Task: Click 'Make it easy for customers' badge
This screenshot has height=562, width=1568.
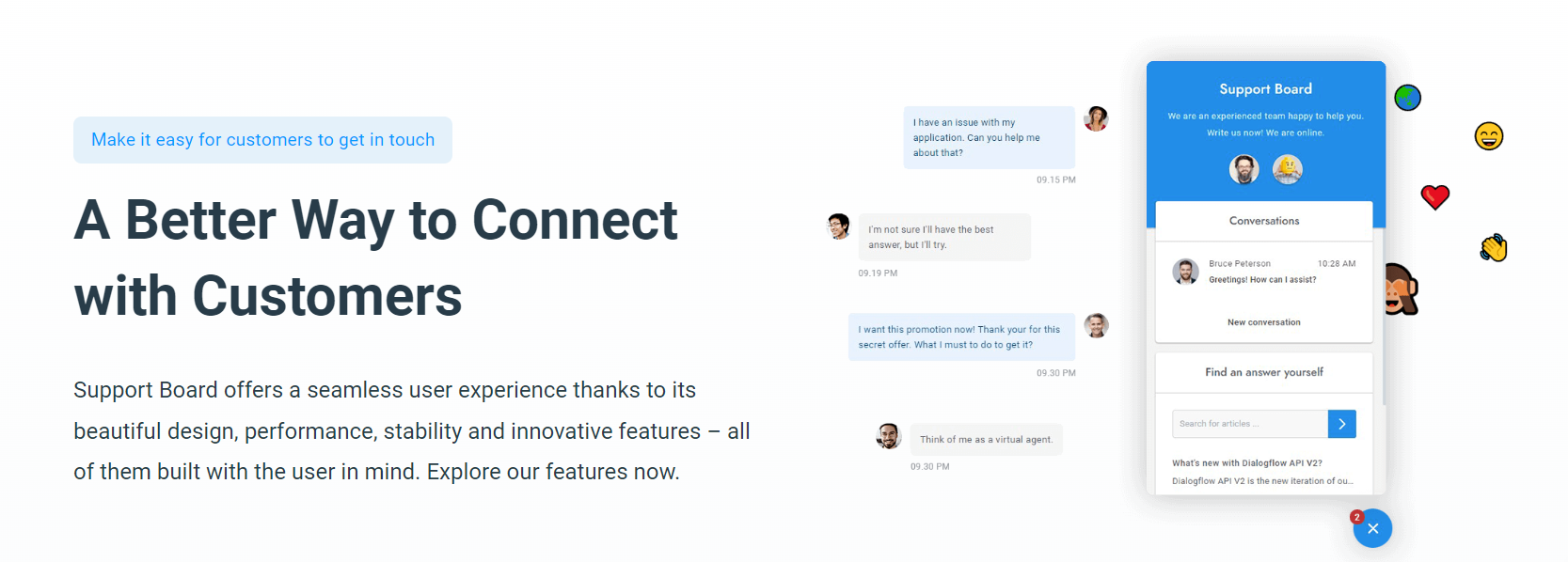Action: coord(262,140)
